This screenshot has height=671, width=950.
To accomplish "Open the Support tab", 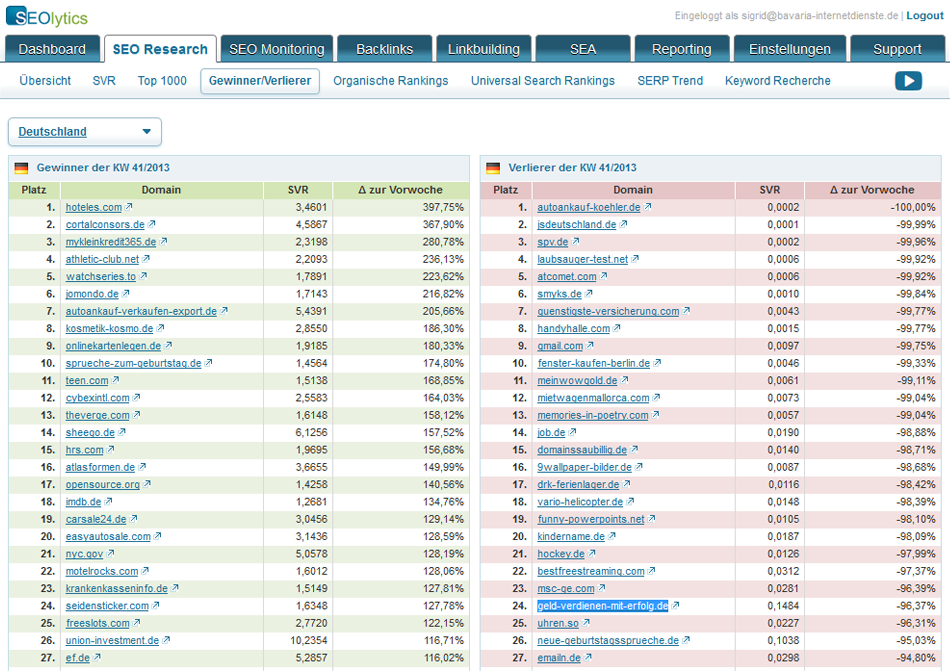I will tap(897, 49).
